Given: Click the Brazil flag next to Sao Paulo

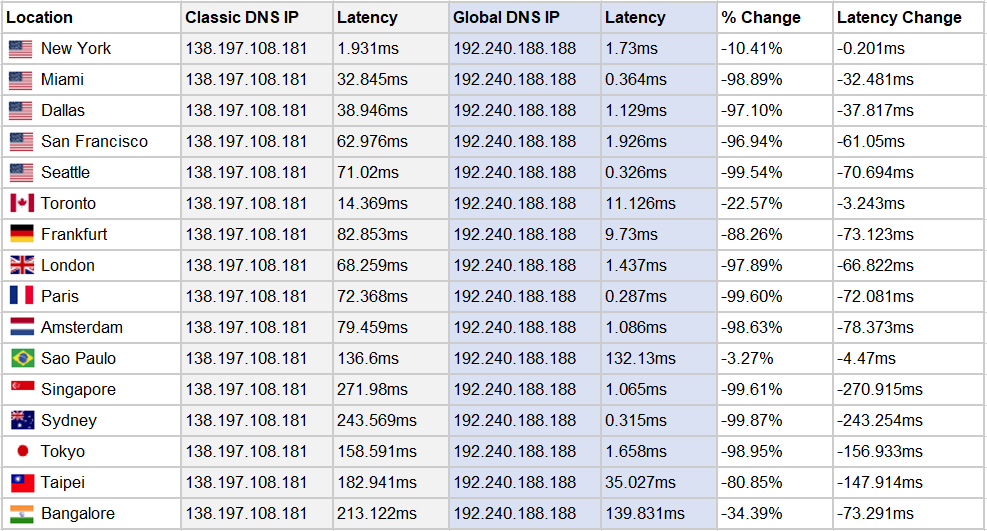Looking at the screenshot, I should tap(21, 359).
